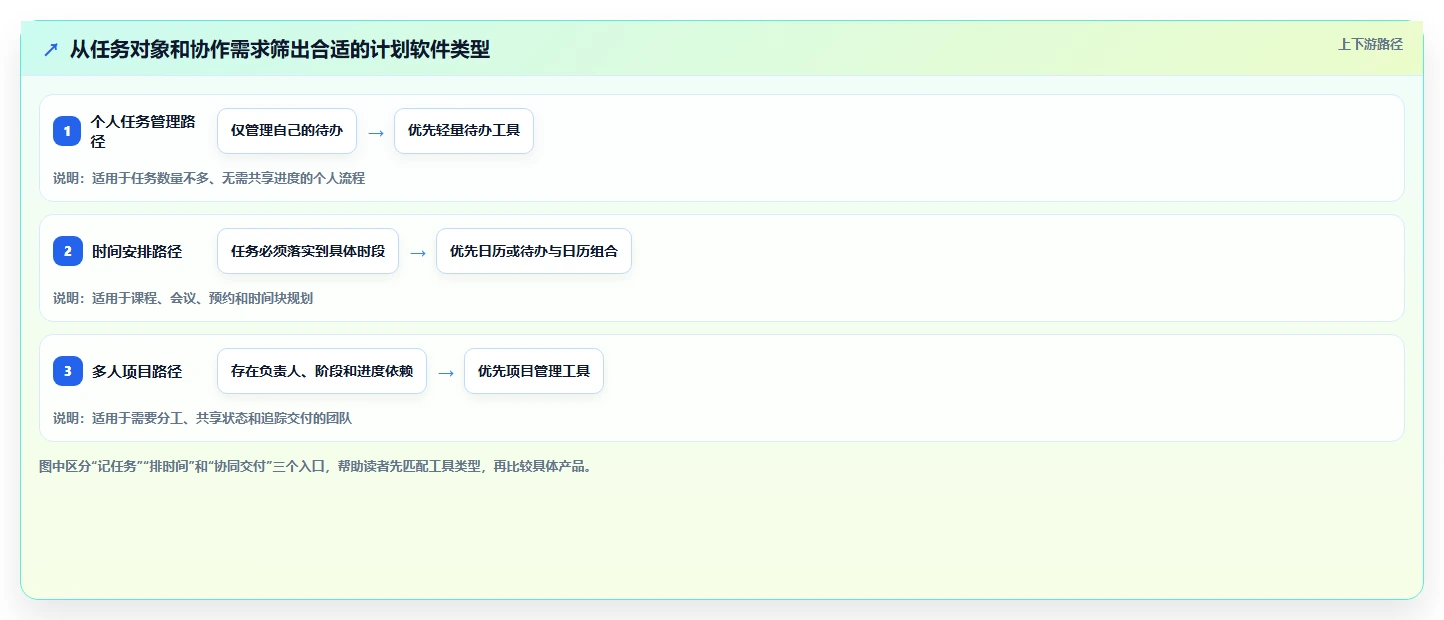Viewport: 1444px width, 620px height.
Task: Click the 时间安排路径 heading
Action: pyautogui.click(x=137, y=251)
